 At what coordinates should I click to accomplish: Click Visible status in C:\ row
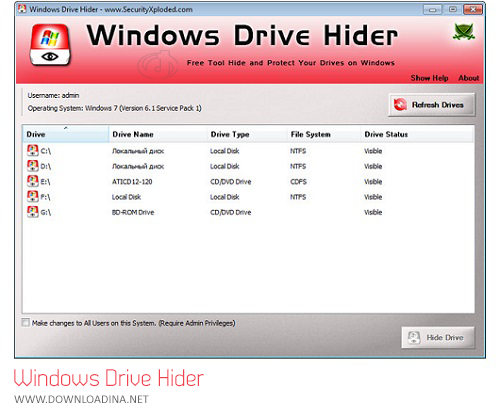point(373,151)
